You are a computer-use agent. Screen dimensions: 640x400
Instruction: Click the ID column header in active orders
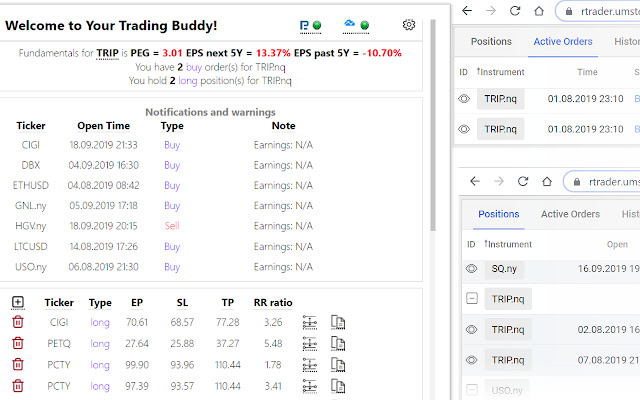[463, 72]
